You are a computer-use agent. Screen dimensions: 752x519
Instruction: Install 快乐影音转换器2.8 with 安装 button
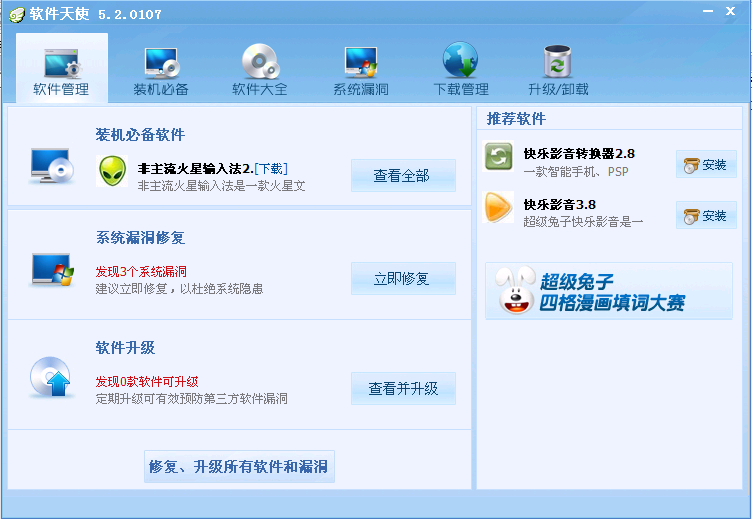click(x=706, y=165)
